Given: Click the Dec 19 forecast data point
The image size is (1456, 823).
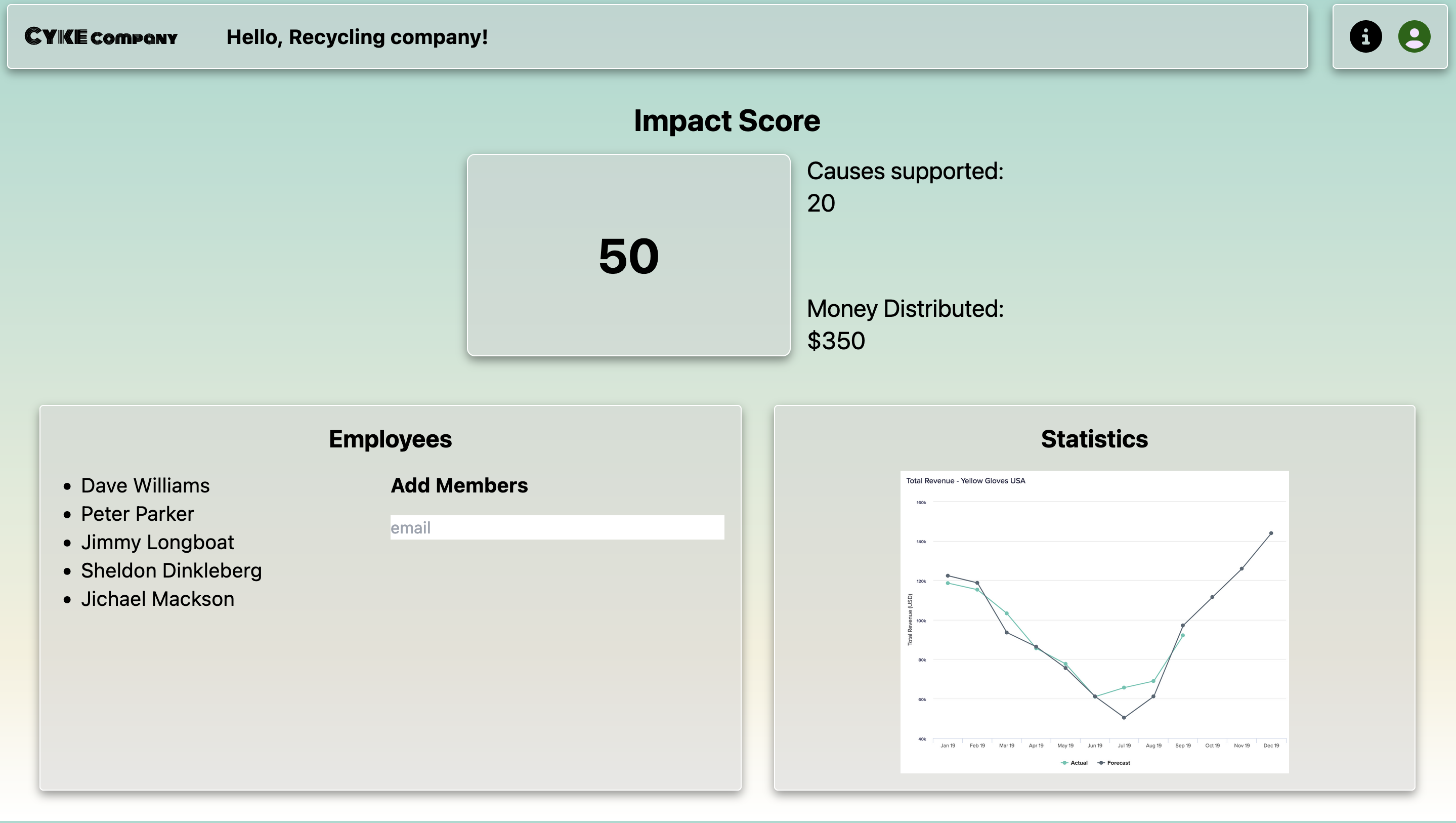Looking at the screenshot, I should 1271,533.
